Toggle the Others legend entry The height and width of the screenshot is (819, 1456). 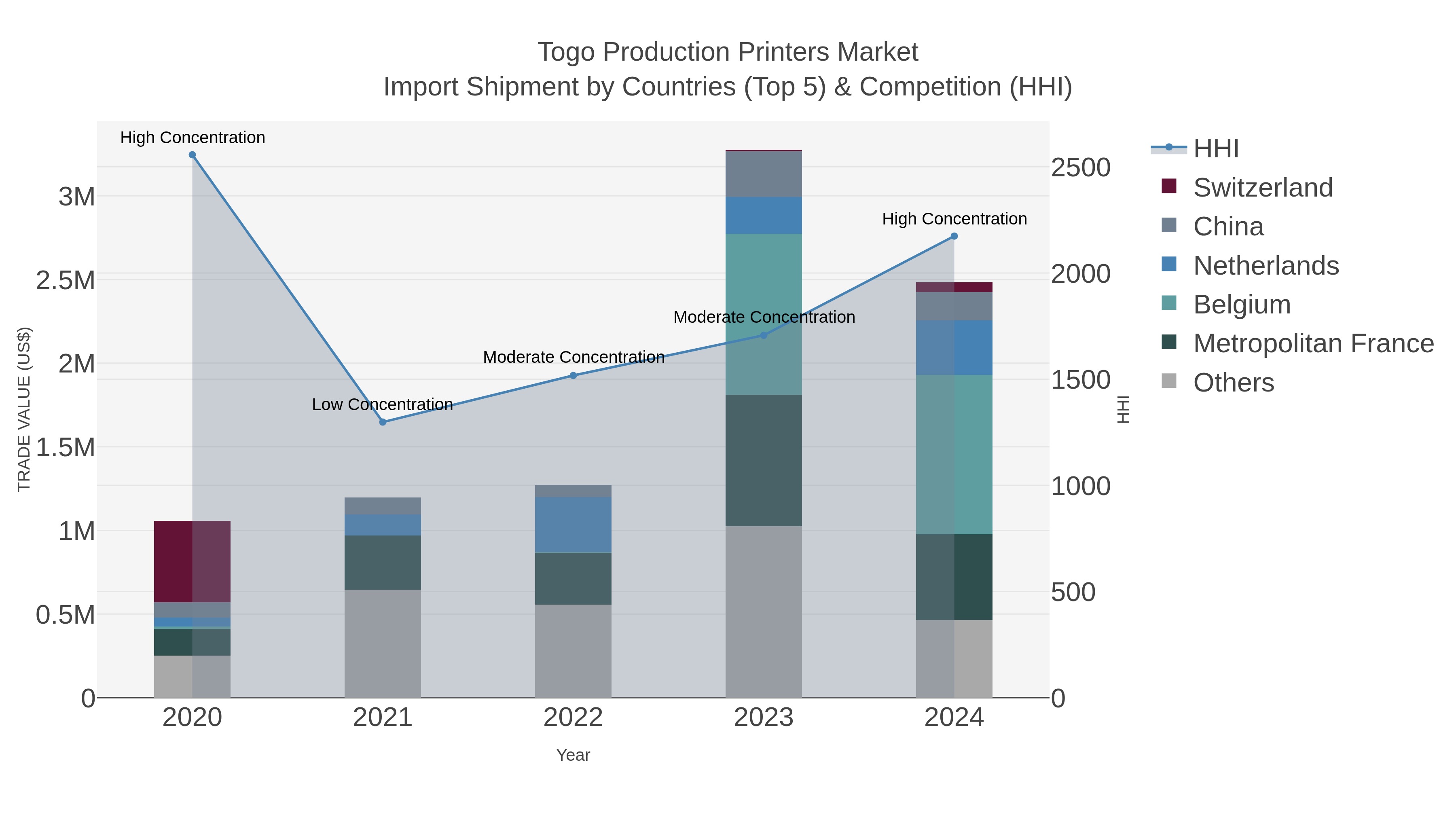(1217, 383)
